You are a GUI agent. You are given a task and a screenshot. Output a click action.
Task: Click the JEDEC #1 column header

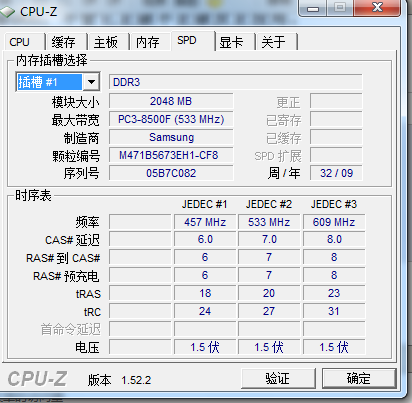click(205, 204)
